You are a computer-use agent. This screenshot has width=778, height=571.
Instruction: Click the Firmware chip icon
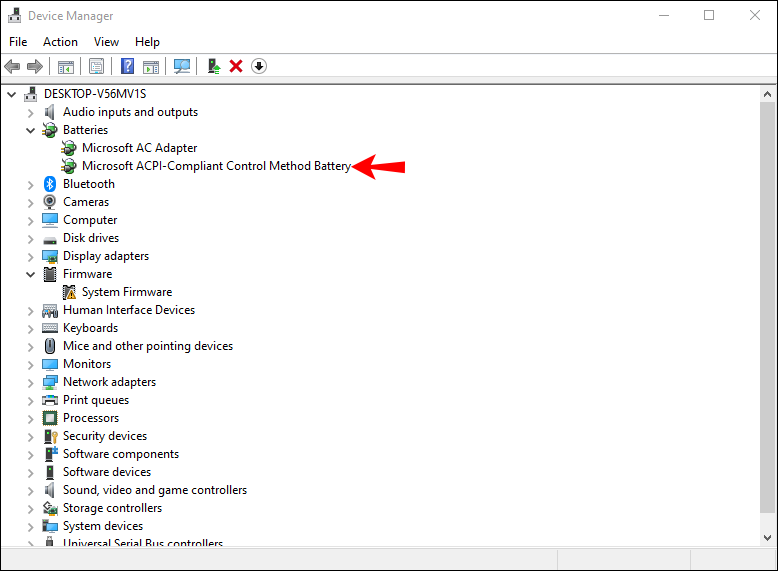click(50, 274)
